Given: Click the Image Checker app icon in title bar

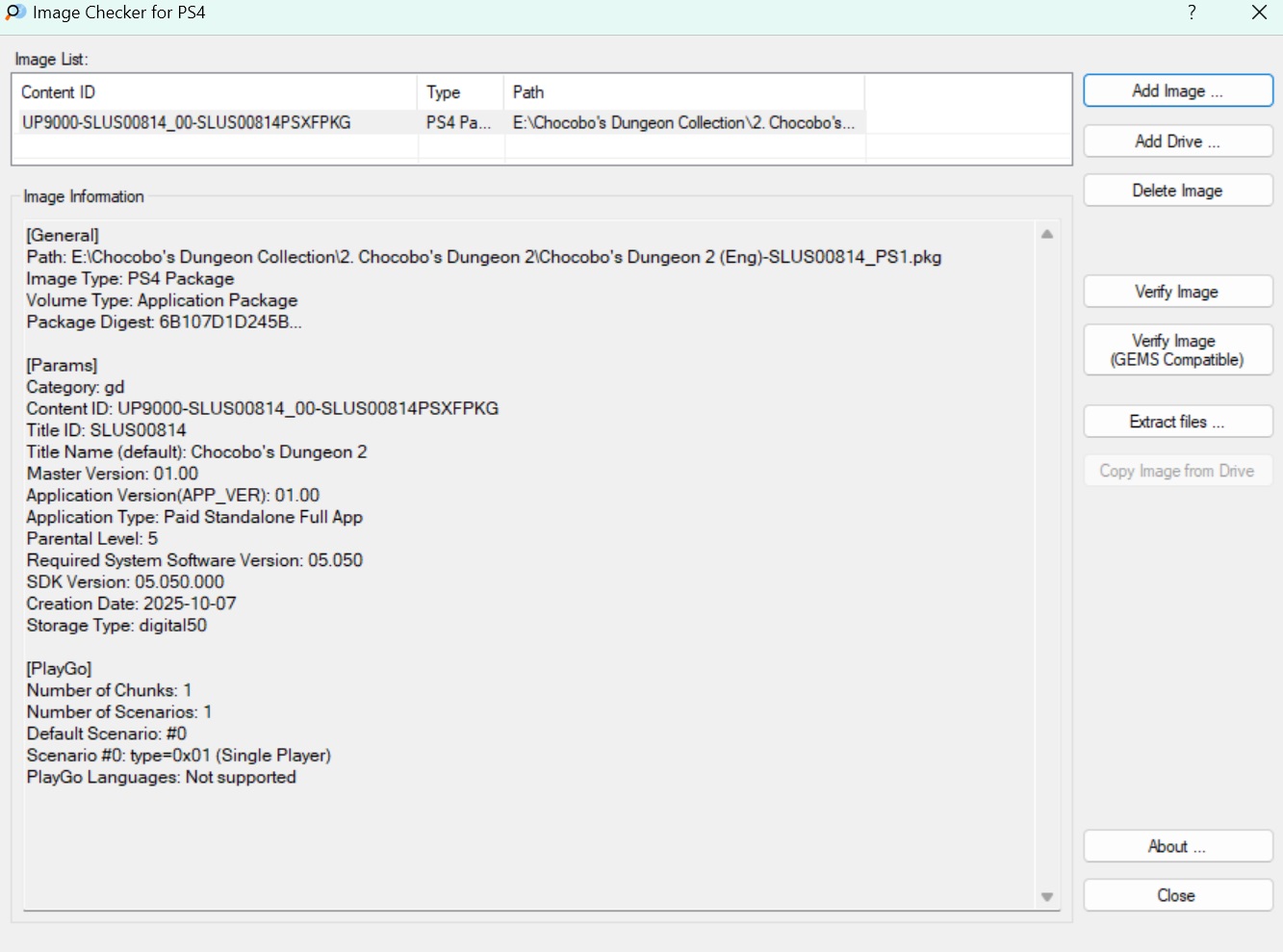Looking at the screenshot, I should pos(15,13).
